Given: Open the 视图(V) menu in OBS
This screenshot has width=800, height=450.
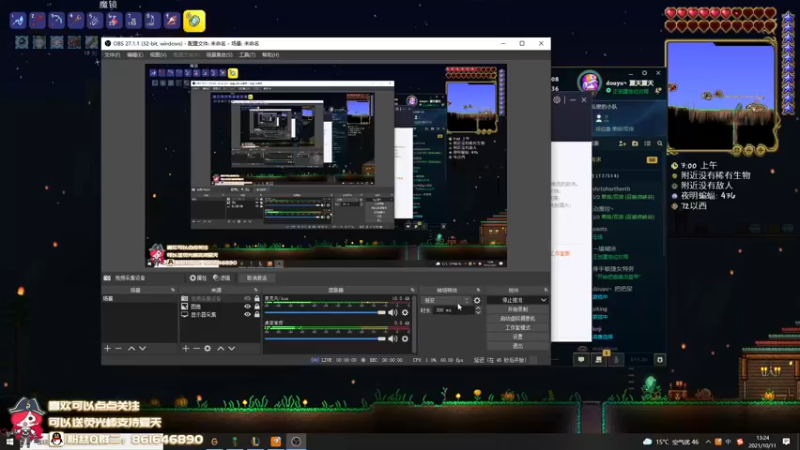Looking at the screenshot, I should click(x=158, y=55).
